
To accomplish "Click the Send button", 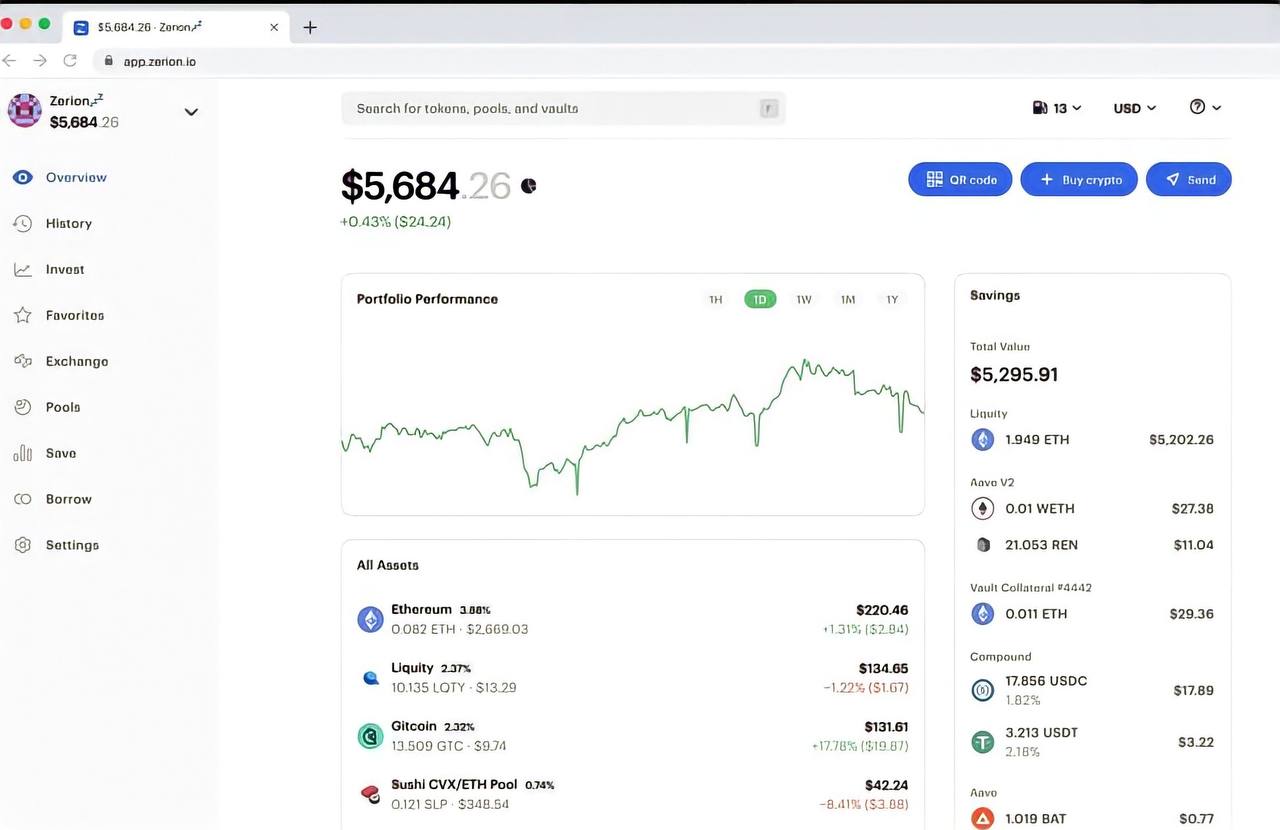I will point(1189,180).
